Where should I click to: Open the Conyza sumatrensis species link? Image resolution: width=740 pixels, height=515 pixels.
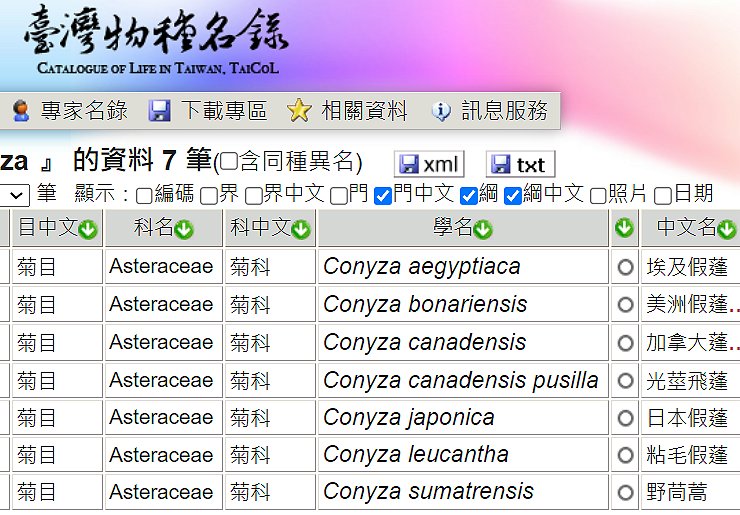428,492
